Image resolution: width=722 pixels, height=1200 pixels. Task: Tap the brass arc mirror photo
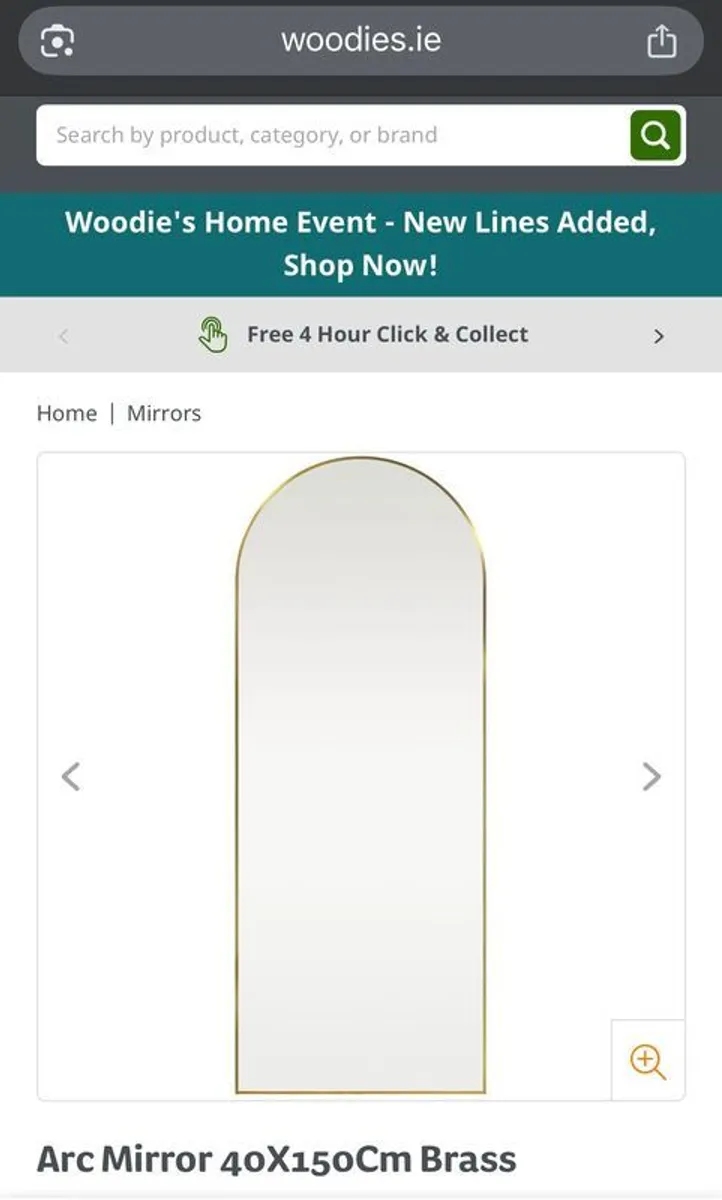(x=361, y=776)
